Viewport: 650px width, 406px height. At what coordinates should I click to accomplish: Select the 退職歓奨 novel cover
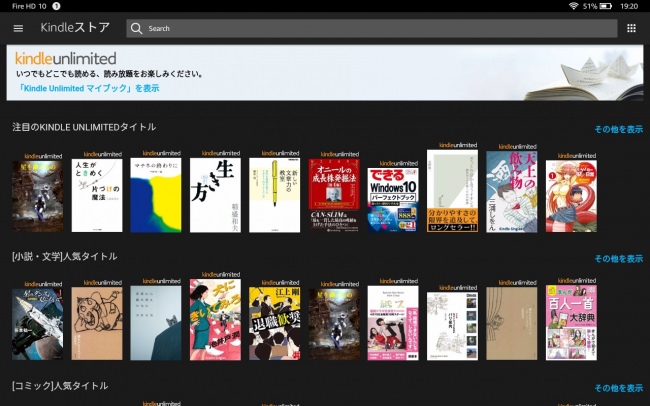[x=274, y=323]
